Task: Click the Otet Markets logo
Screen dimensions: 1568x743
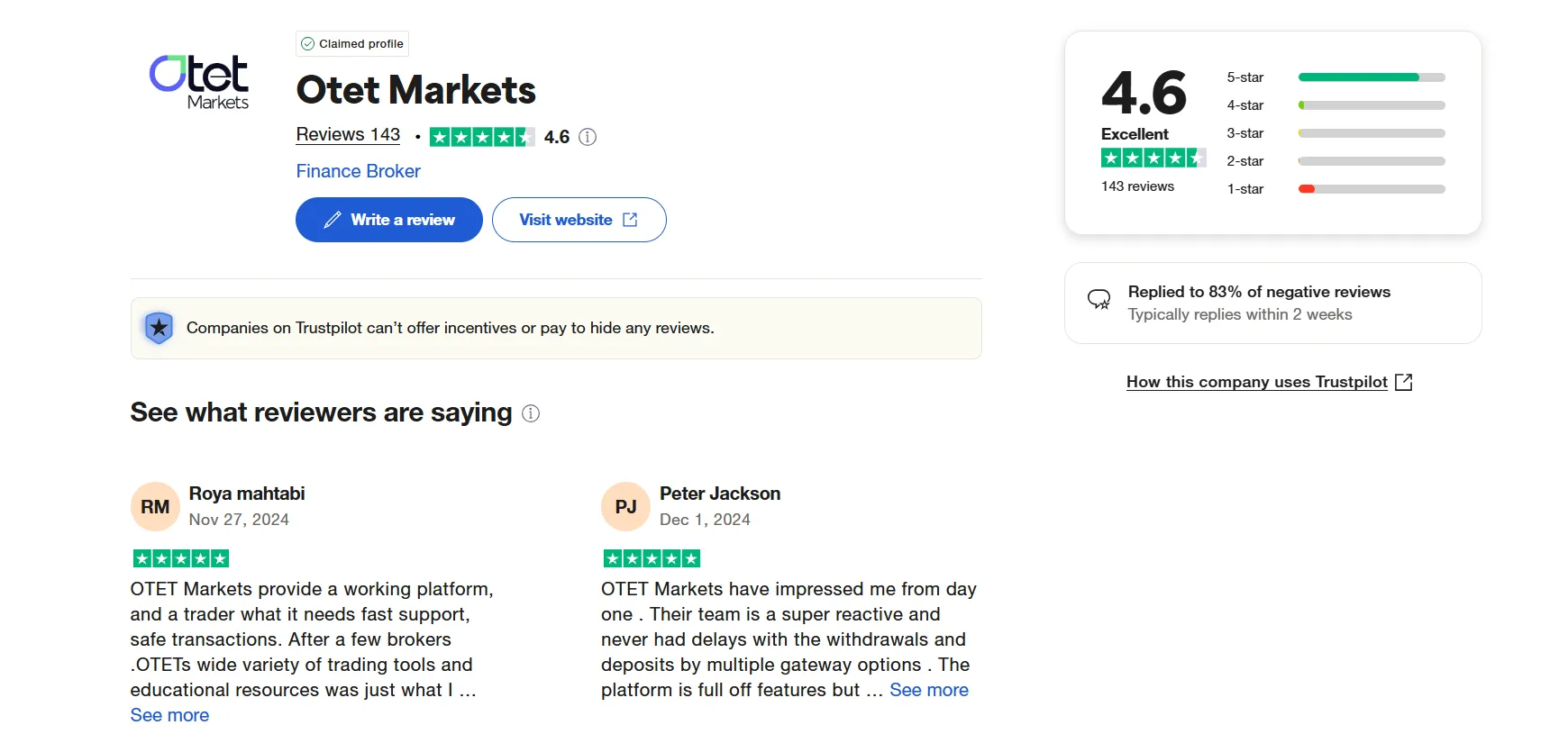Action: pos(198,82)
